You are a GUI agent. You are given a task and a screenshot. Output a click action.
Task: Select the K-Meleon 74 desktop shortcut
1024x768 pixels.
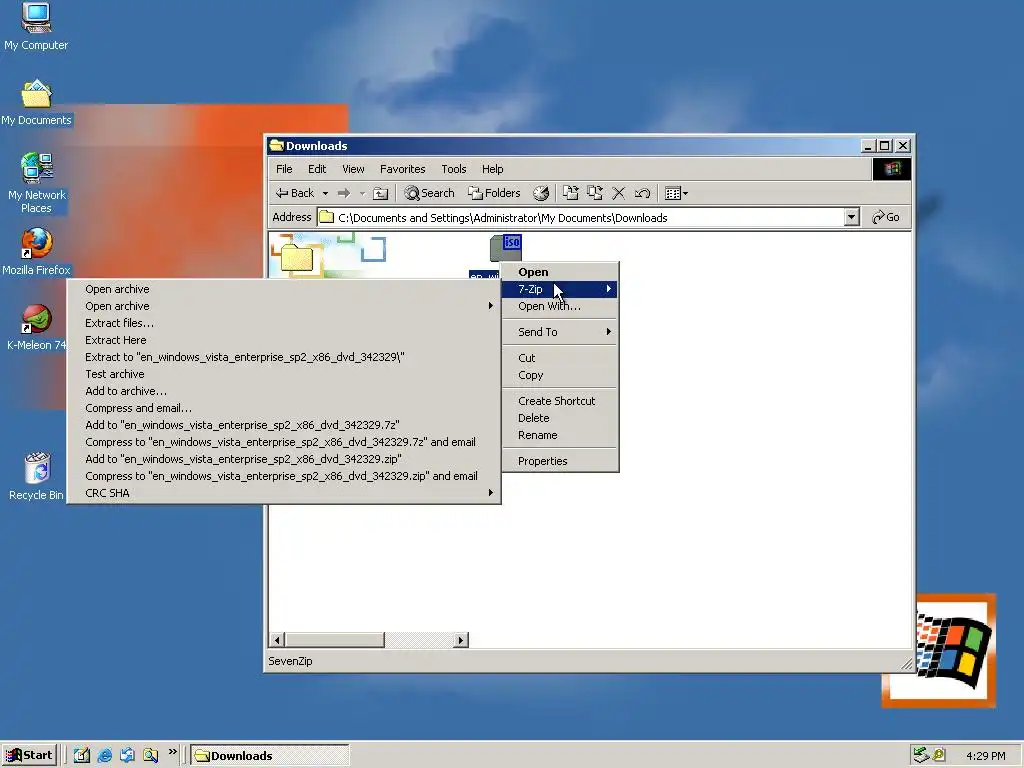(36, 327)
